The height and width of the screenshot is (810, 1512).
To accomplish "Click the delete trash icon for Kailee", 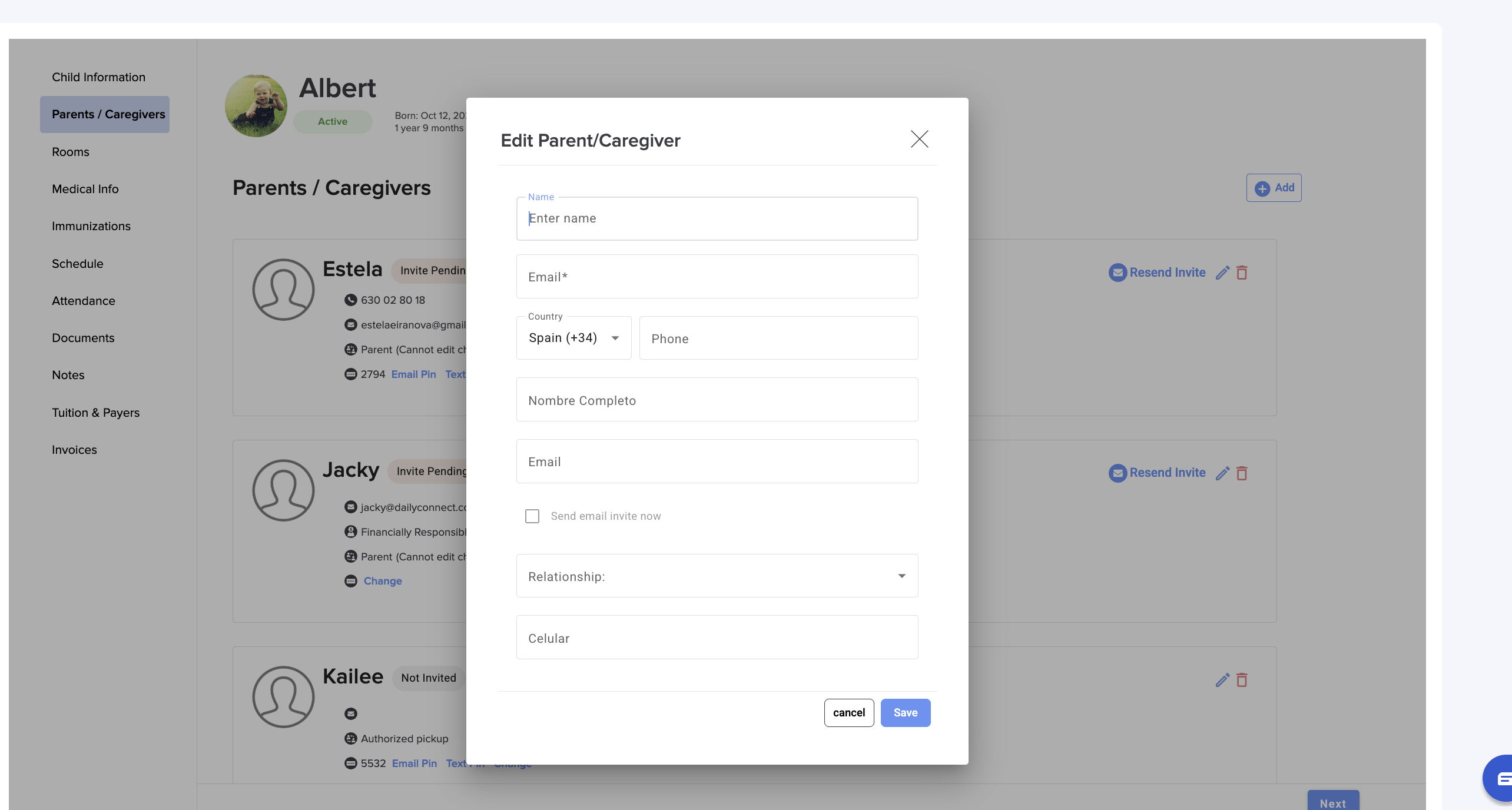I will pyautogui.click(x=1242, y=680).
